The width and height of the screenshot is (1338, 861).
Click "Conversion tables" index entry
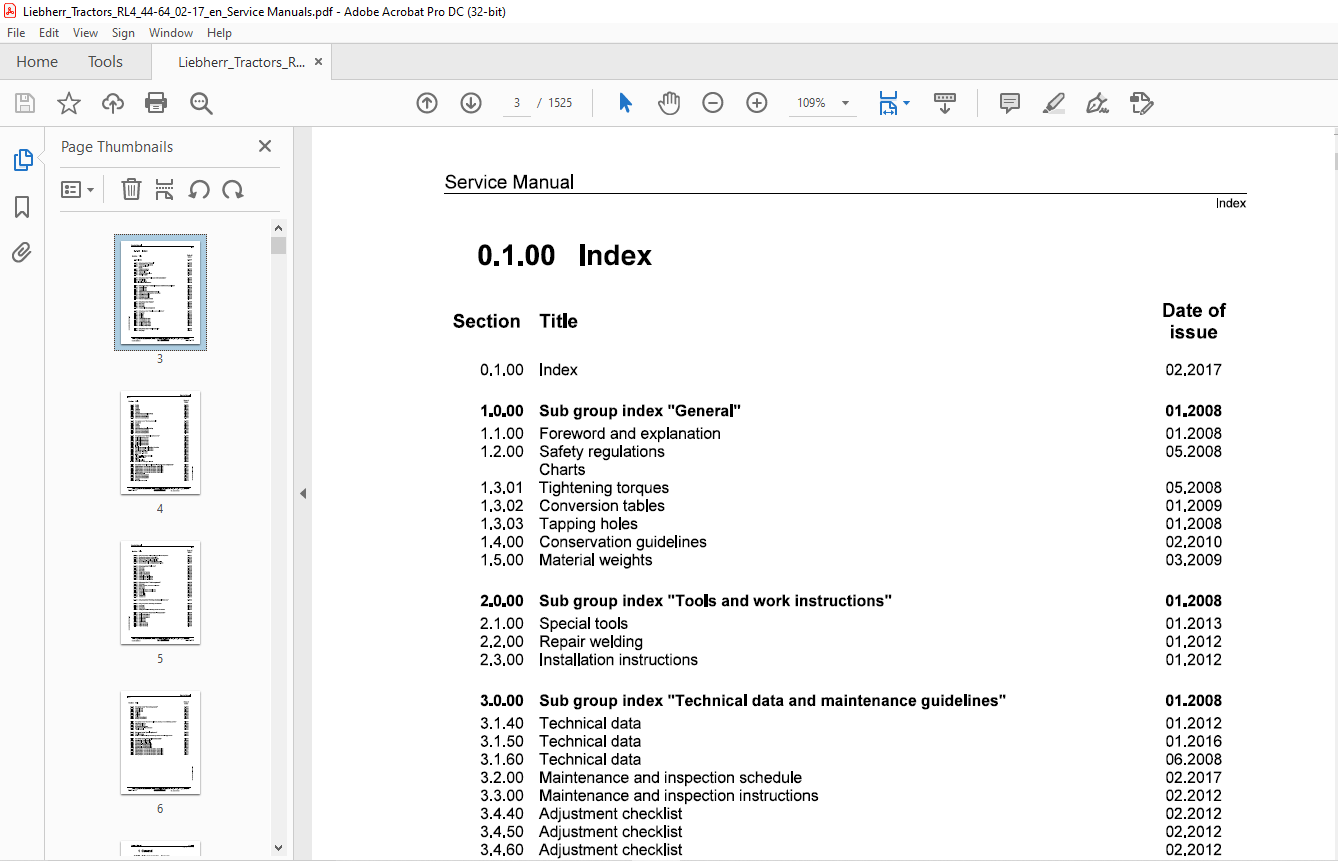(x=602, y=506)
